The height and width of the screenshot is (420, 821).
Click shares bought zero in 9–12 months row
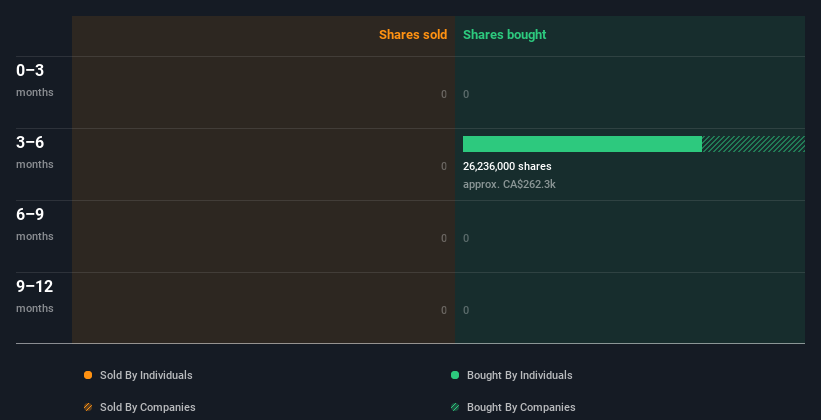[466, 311]
